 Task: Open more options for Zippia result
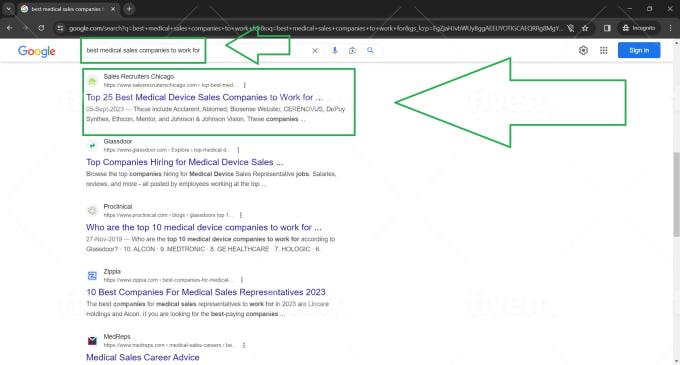(242, 280)
